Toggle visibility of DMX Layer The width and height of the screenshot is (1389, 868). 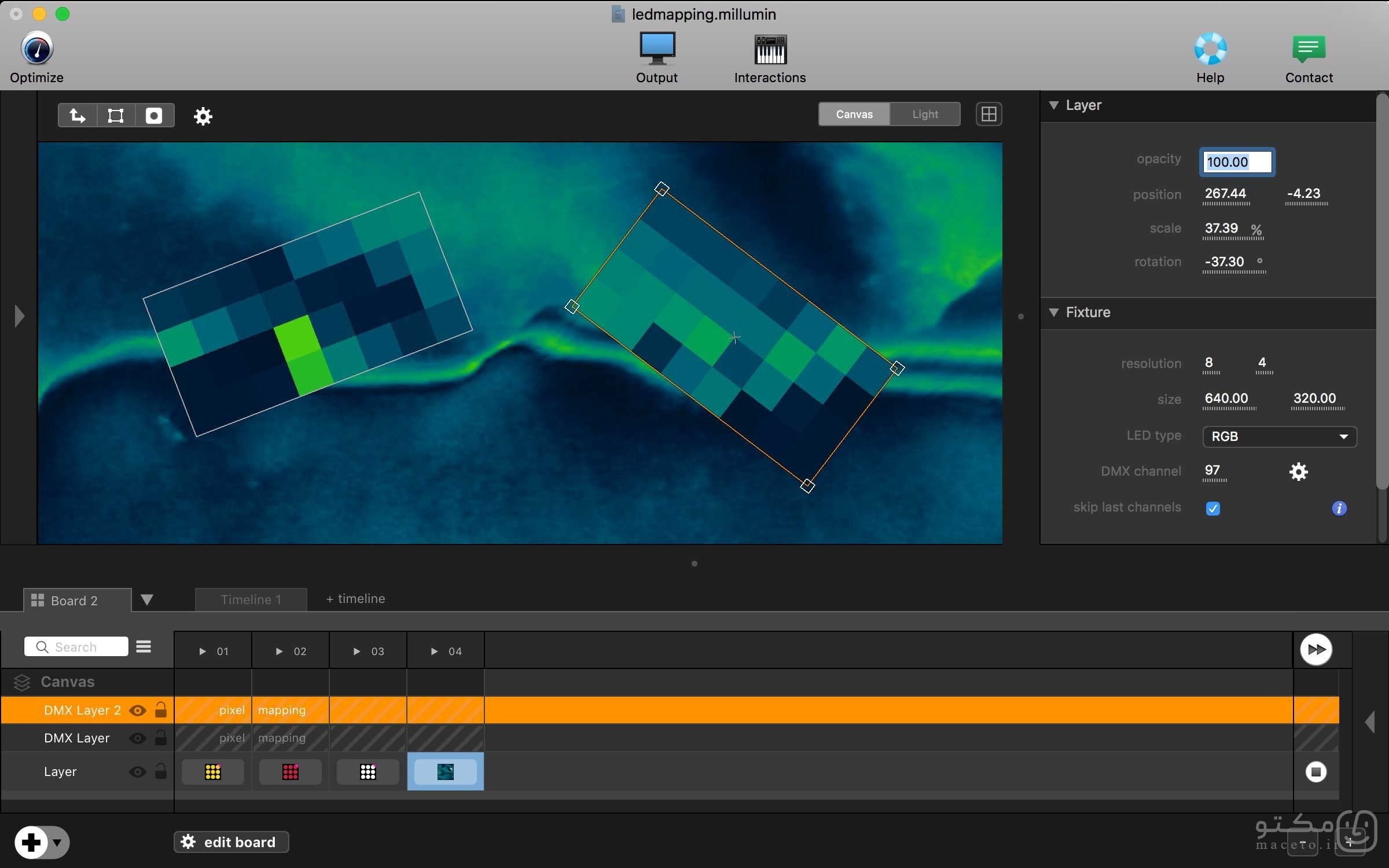coord(138,738)
